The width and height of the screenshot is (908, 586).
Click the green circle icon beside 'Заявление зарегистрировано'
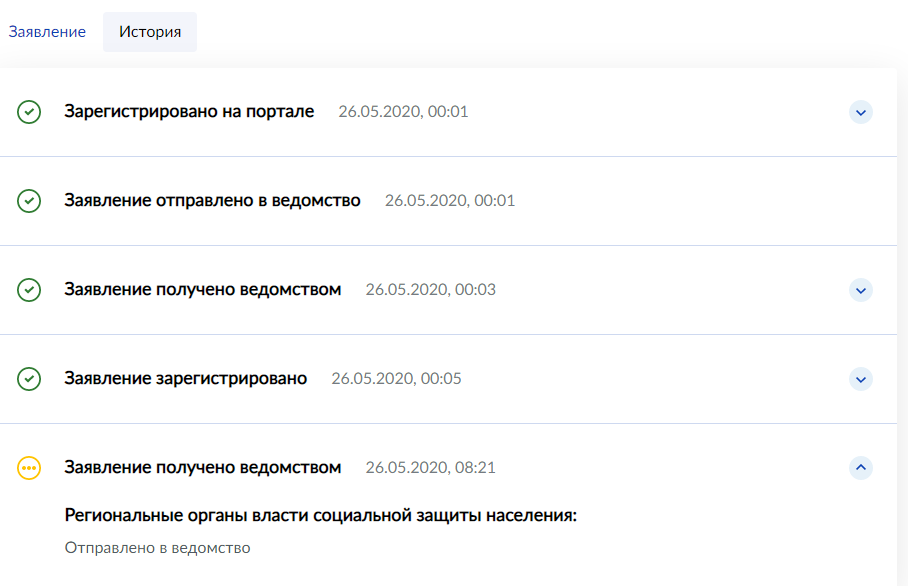pos(30,378)
